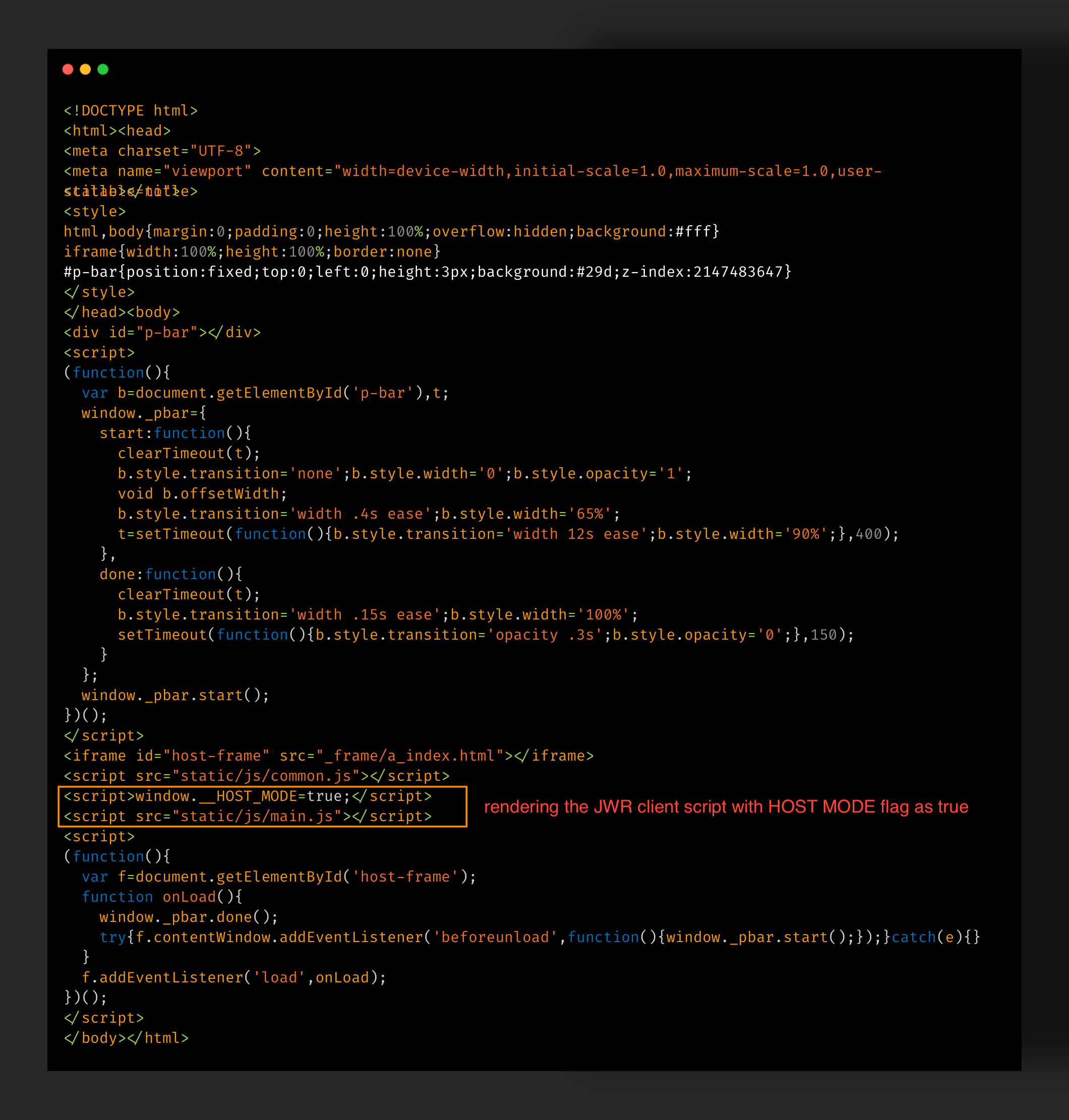Click the iframe id="host-frame" line
Screen dimensions: 1069x1120
[x=329, y=756]
